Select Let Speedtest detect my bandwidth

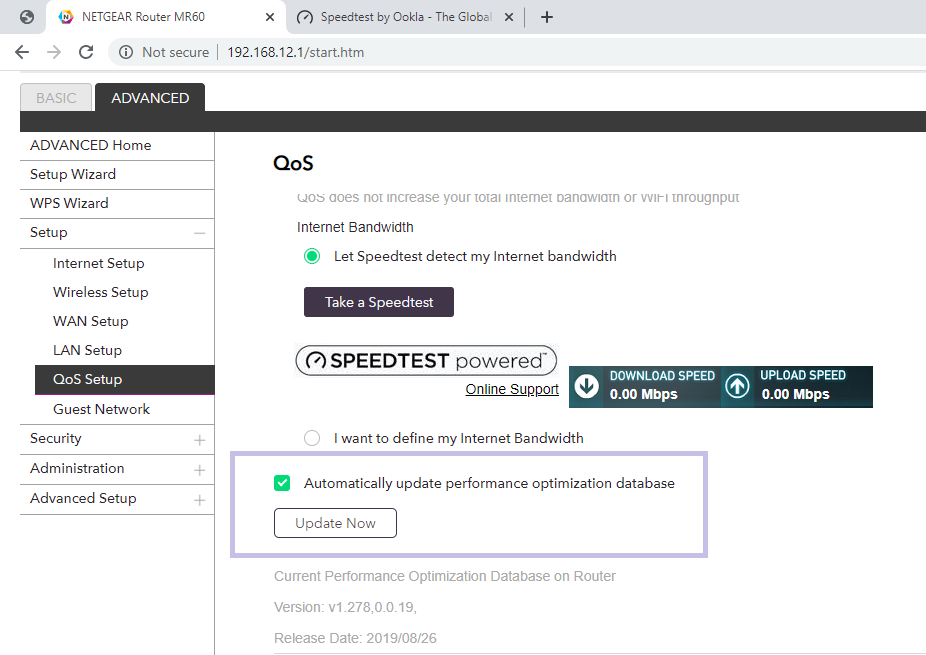(312, 256)
